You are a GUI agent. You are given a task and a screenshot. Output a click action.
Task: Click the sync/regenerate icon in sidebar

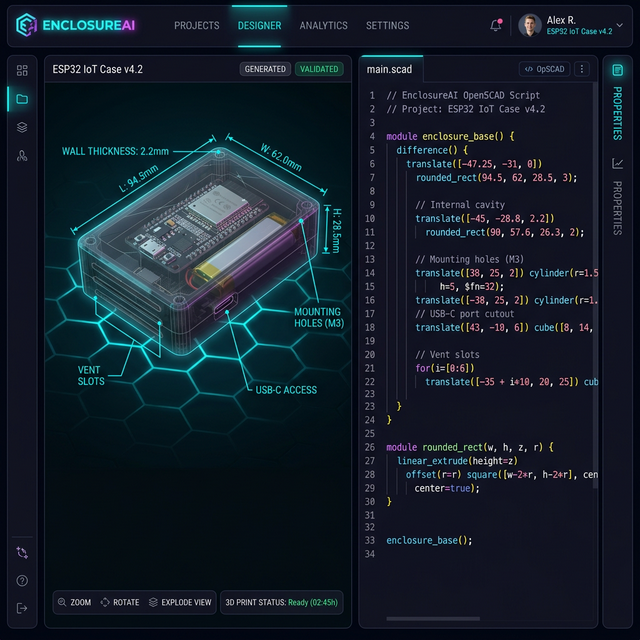click(x=22, y=553)
